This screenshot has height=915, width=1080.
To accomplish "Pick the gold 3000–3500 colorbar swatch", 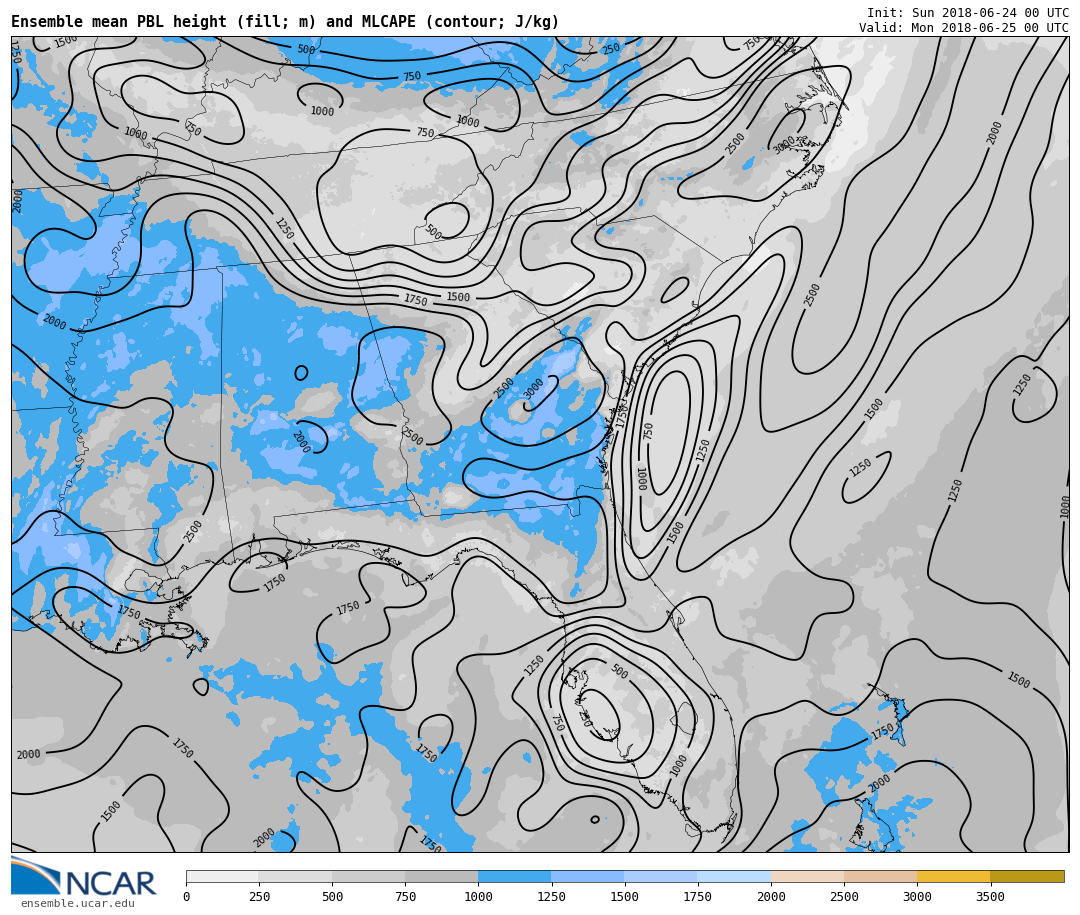I will tap(953, 876).
